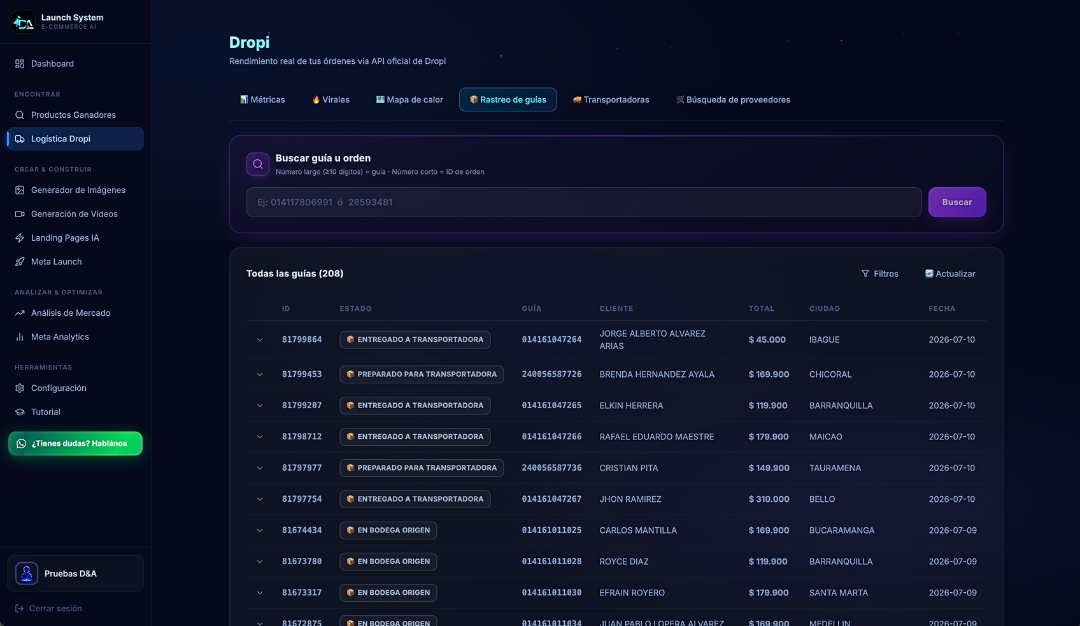Open Productos Ganadores in the sidebar

point(75,115)
